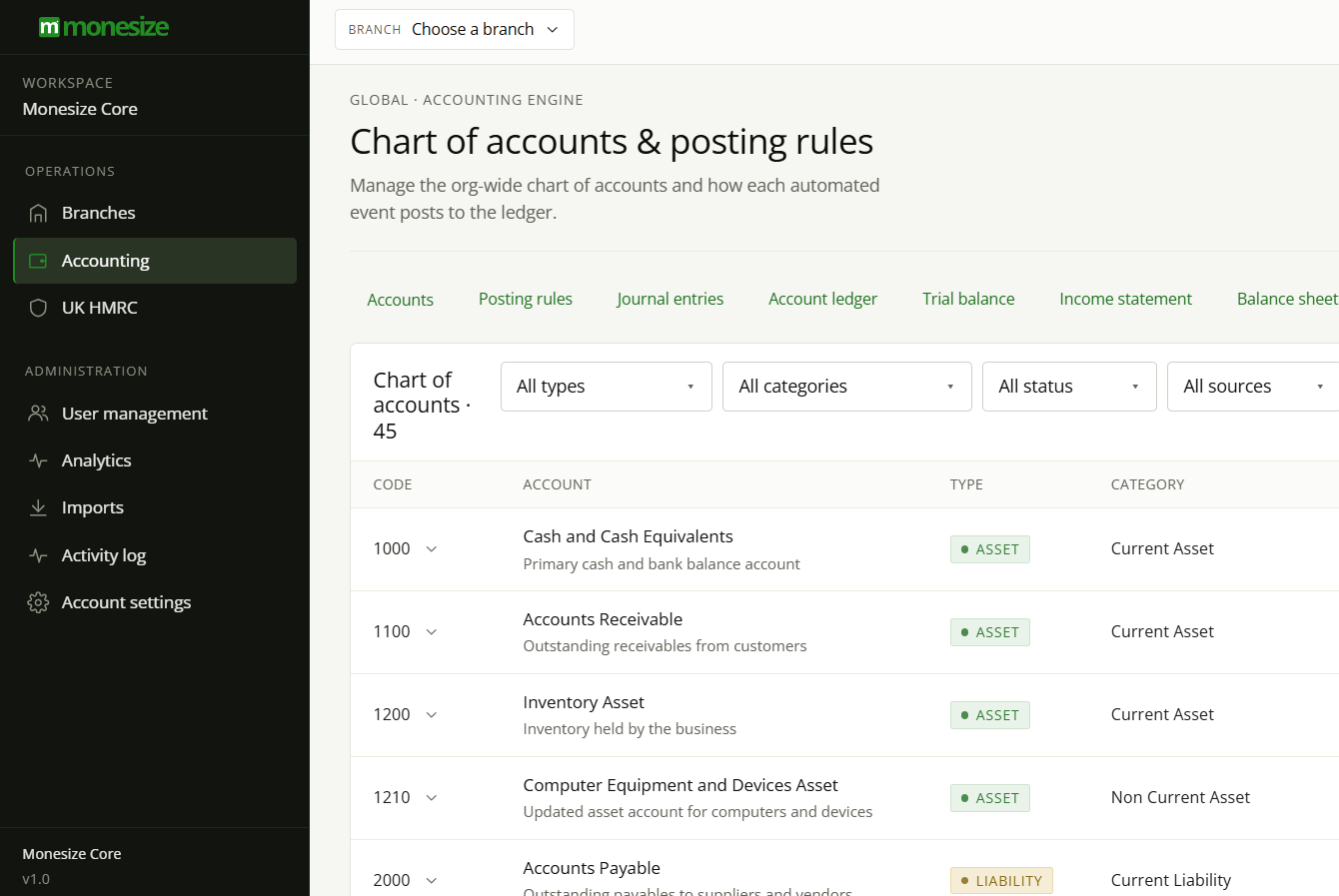Open Account settings
Viewport: 1339px width, 896px height.
click(x=155, y=602)
